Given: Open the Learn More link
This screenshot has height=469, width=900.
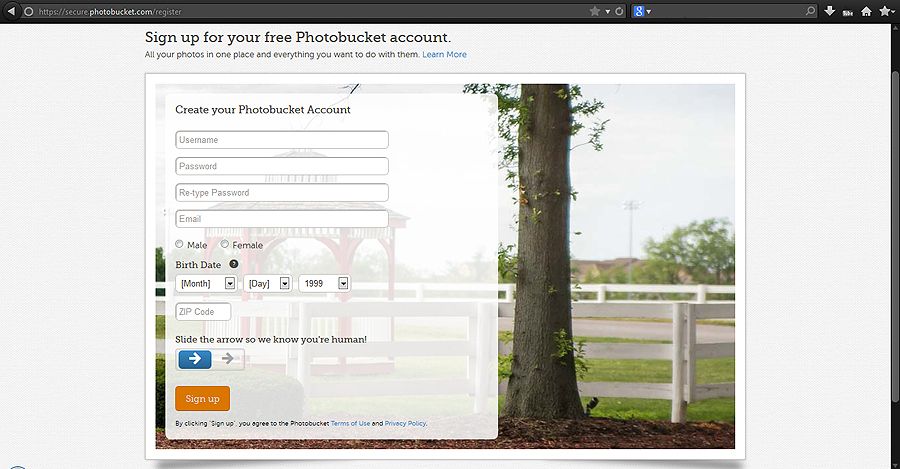Looking at the screenshot, I should pos(444,55).
